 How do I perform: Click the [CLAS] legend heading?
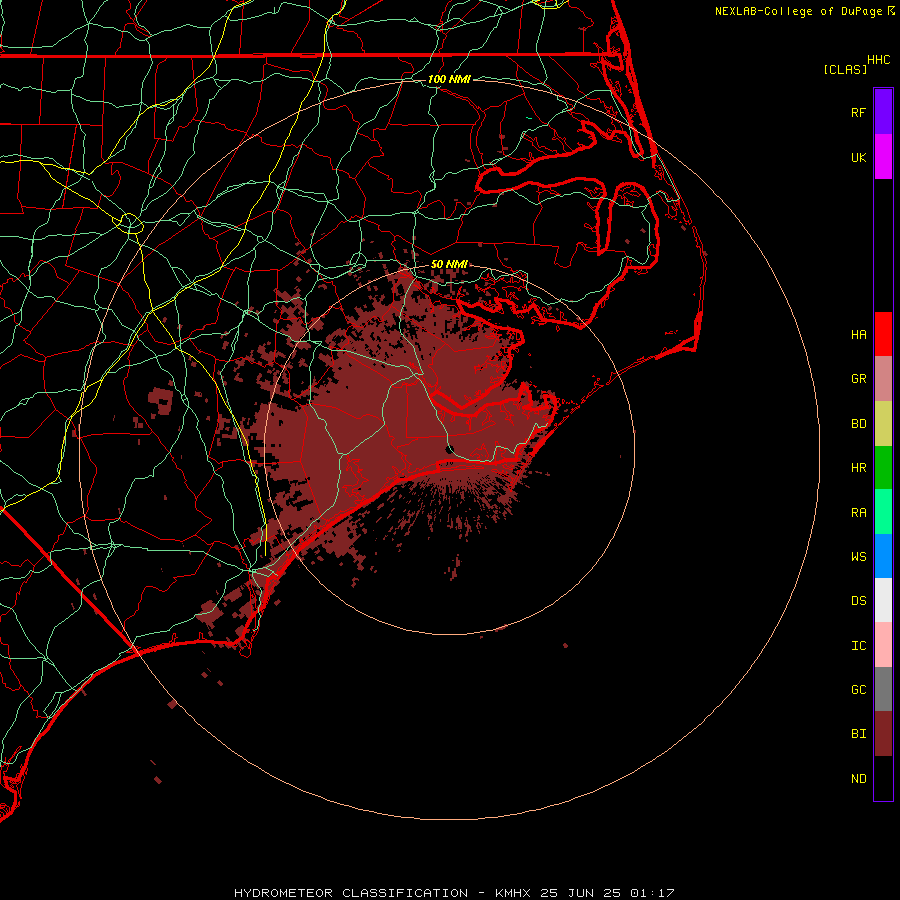coord(845,69)
